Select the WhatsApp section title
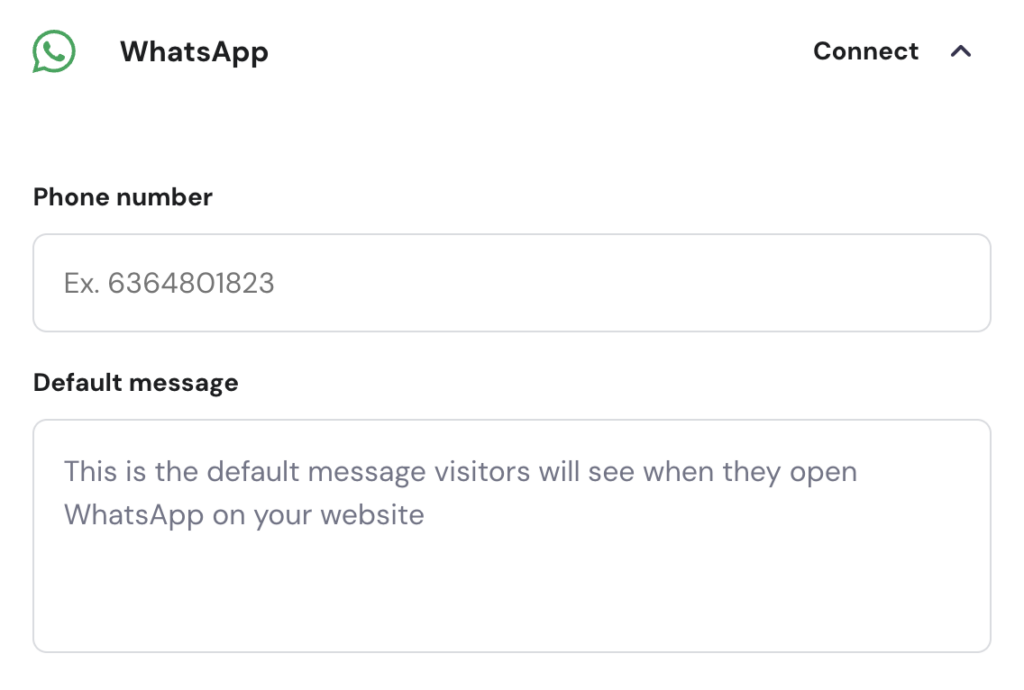This screenshot has width=1024, height=690. (x=194, y=51)
